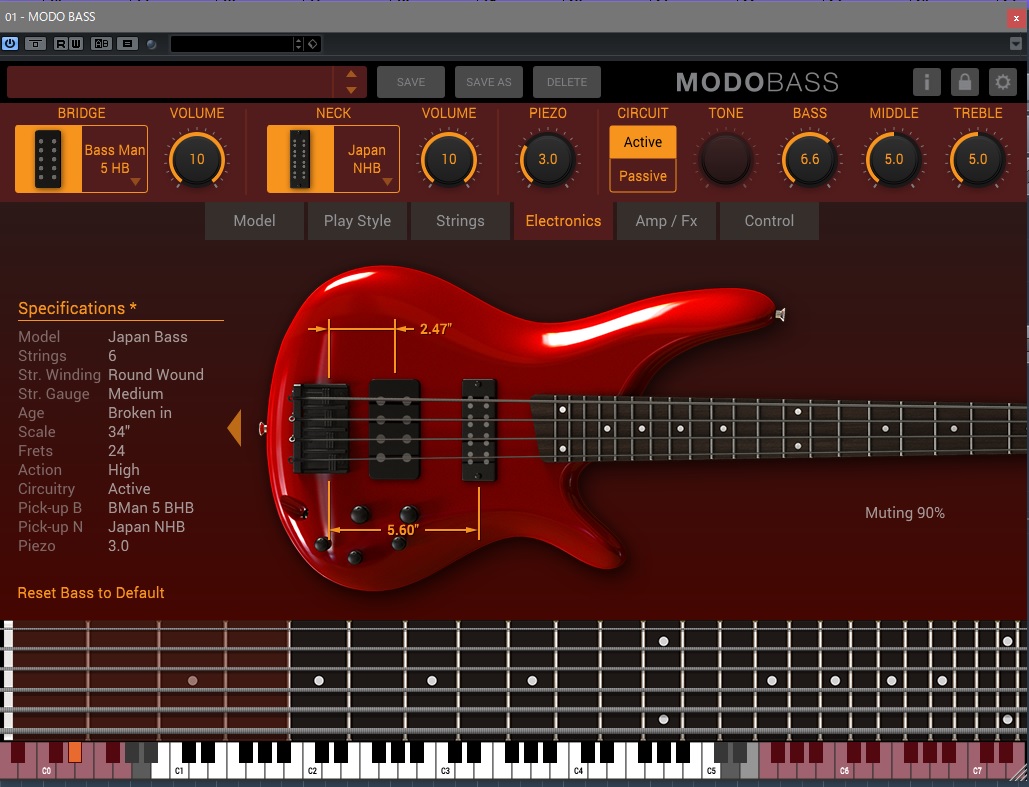Image resolution: width=1029 pixels, height=787 pixels.
Task: Click the 'Japan Bass' model value
Action: point(148,337)
